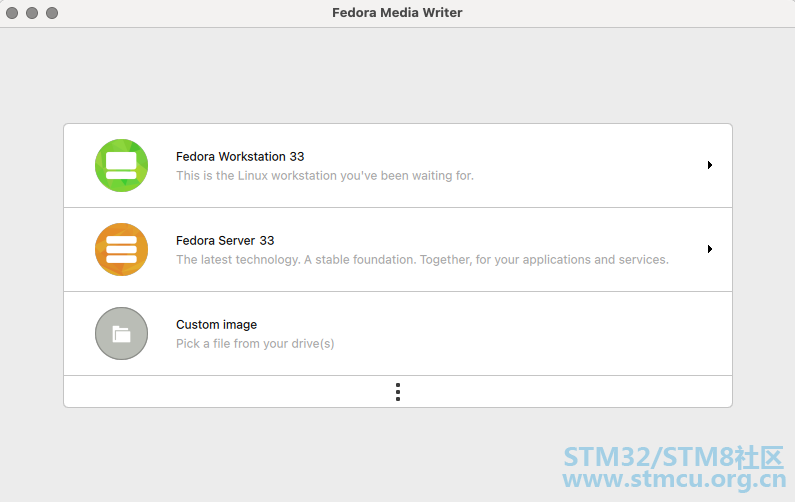Click the Linux workstation description text
Image resolution: width=795 pixels, height=502 pixels.
[x=324, y=175]
